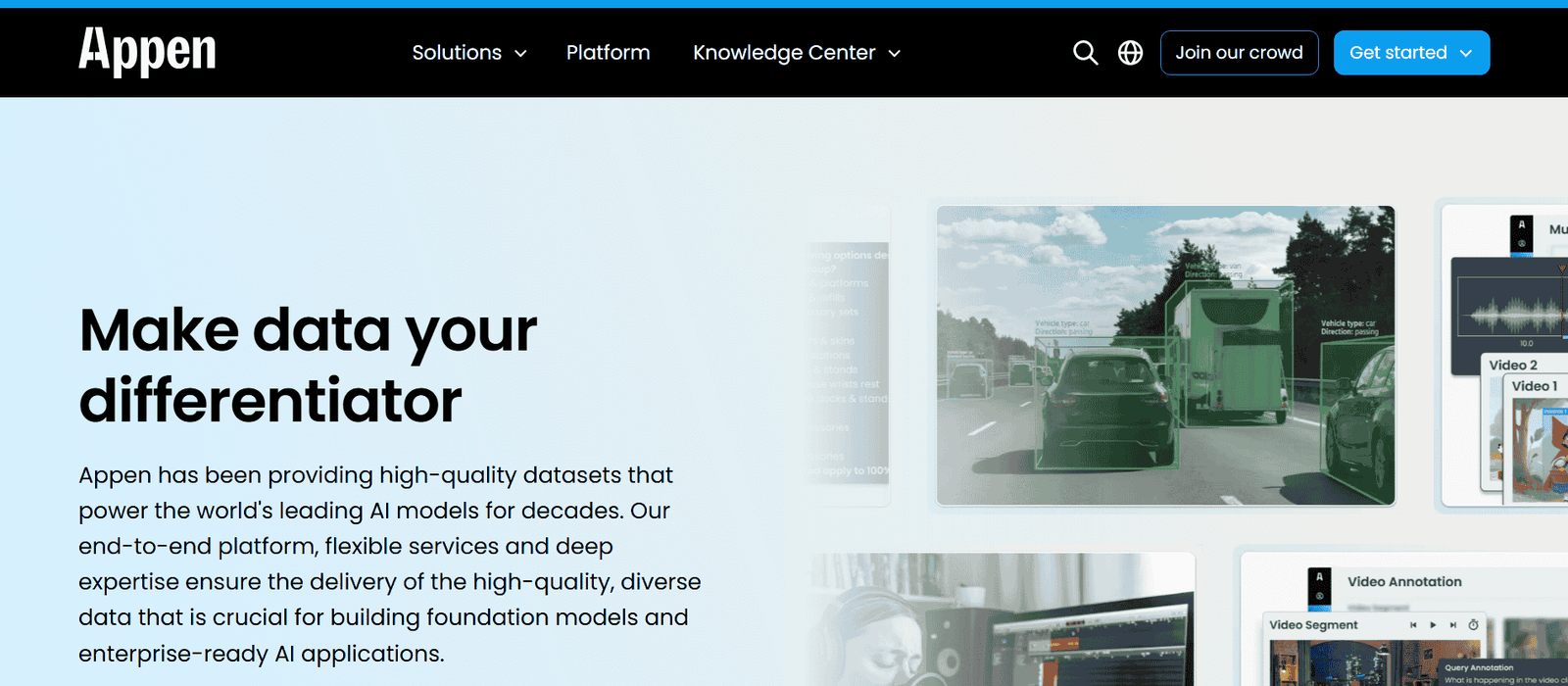Click the Appen logo
Viewport: 1568px width, 686px height.
pos(147,51)
